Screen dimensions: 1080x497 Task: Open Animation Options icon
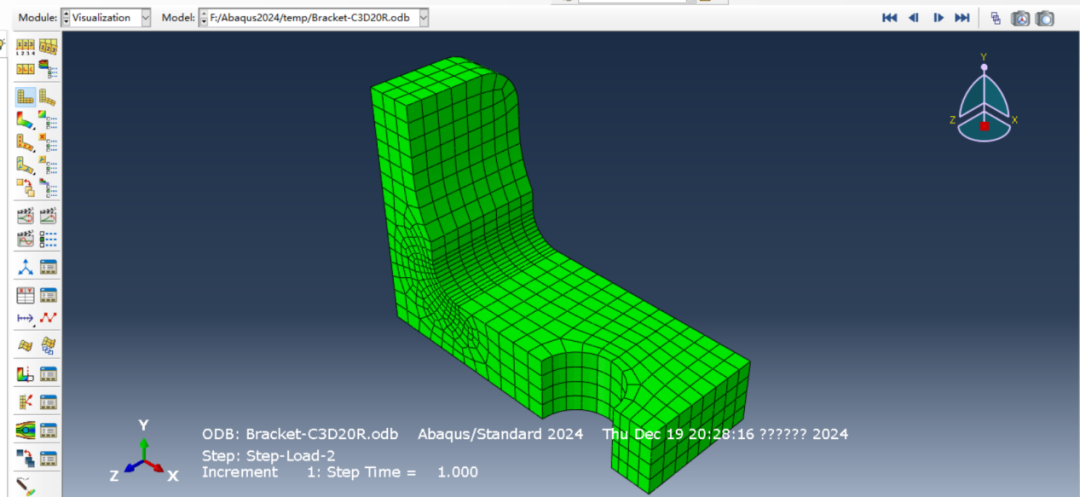pos(48,238)
